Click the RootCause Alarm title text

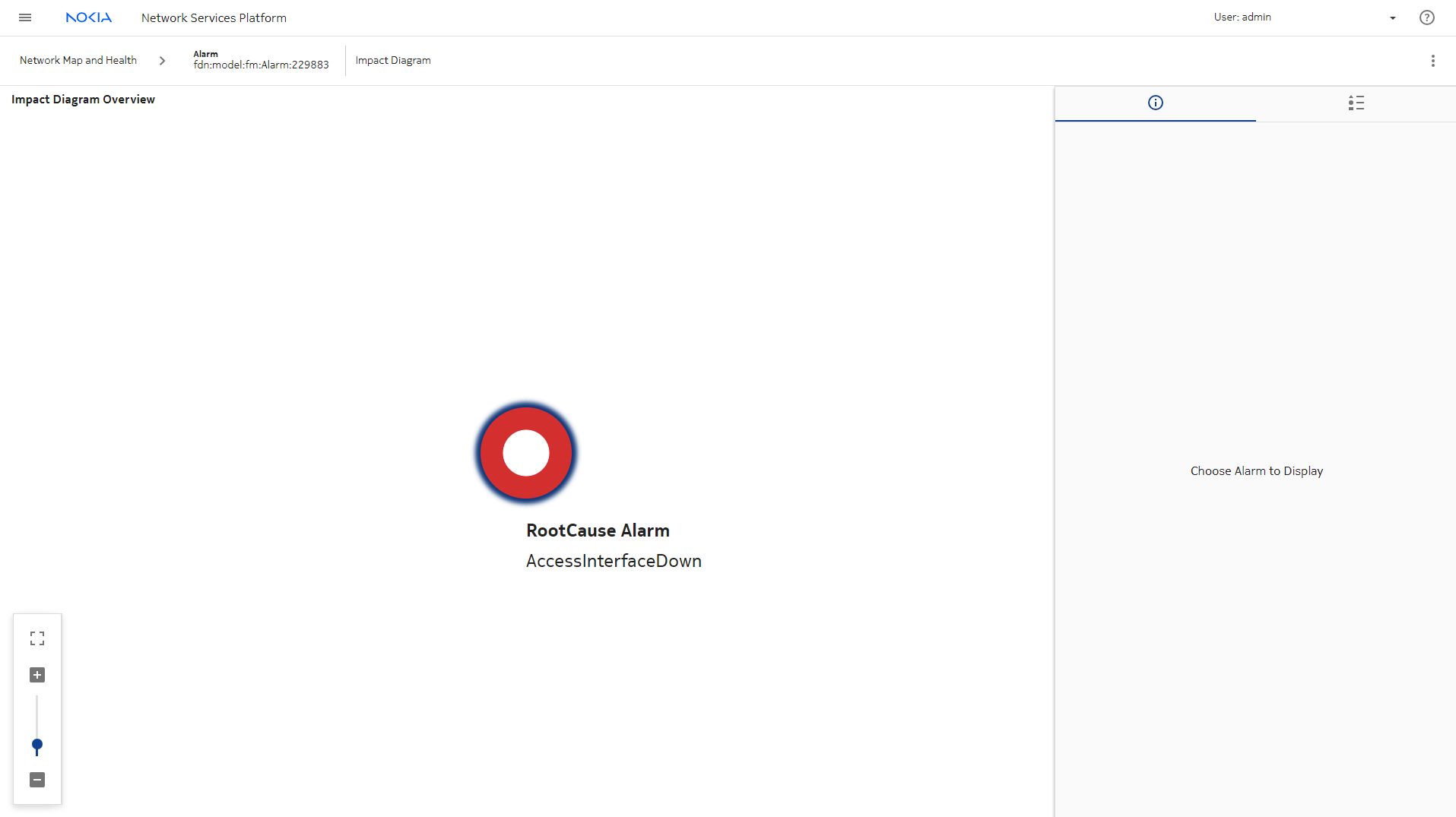pos(598,530)
